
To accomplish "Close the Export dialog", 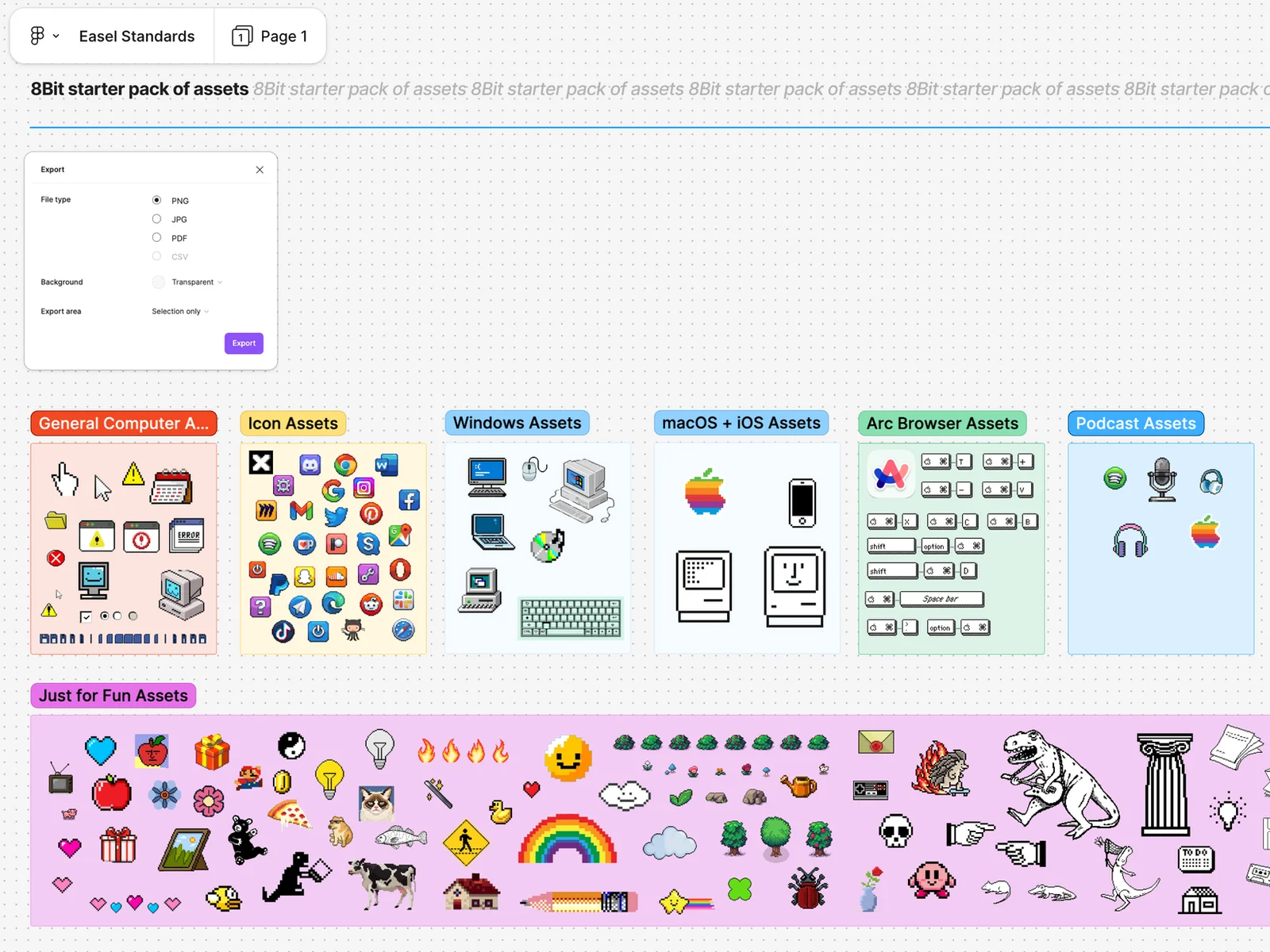I will 260,170.
